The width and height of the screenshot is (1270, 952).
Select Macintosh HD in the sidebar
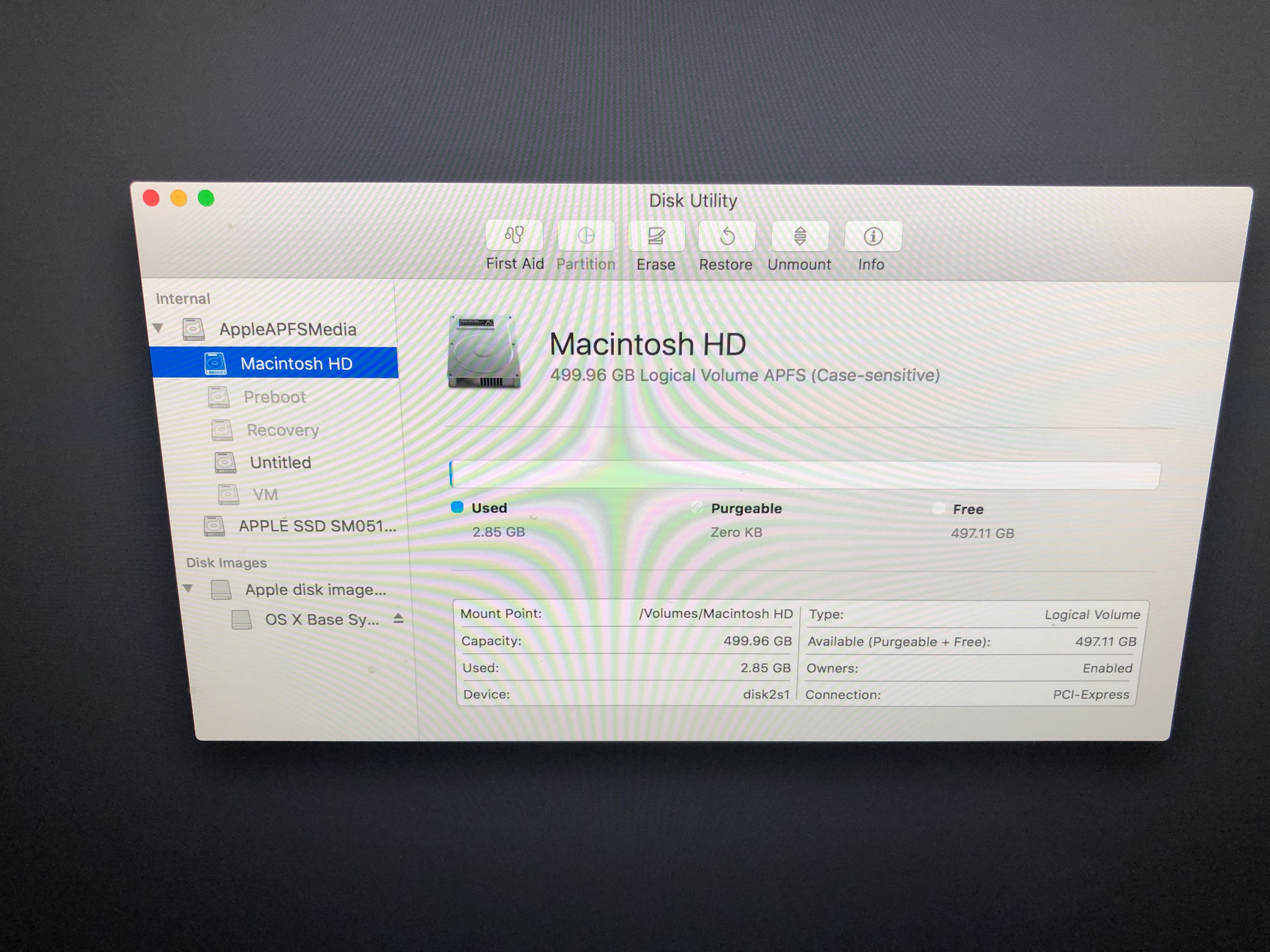pyautogui.click(x=274, y=363)
